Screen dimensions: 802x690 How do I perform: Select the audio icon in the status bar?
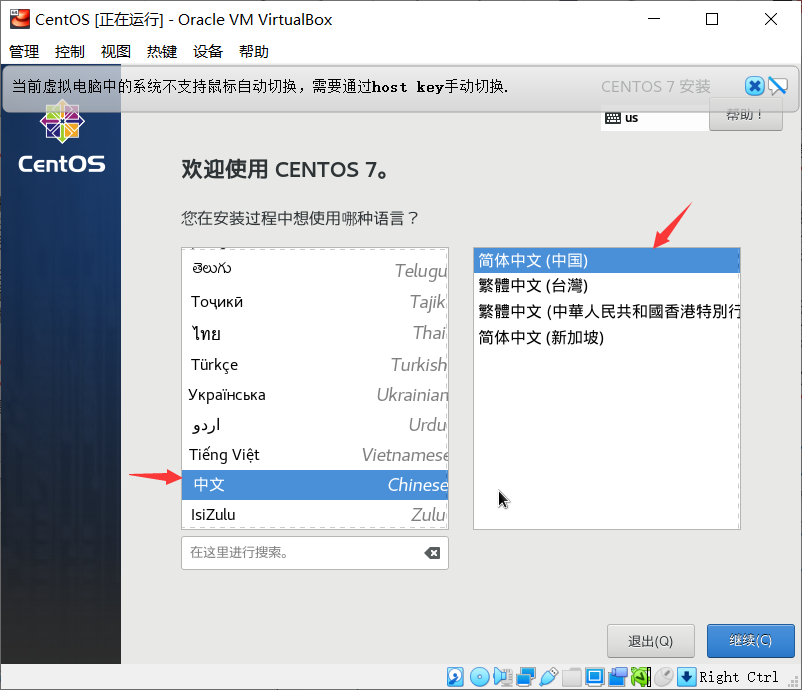(x=503, y=677)
